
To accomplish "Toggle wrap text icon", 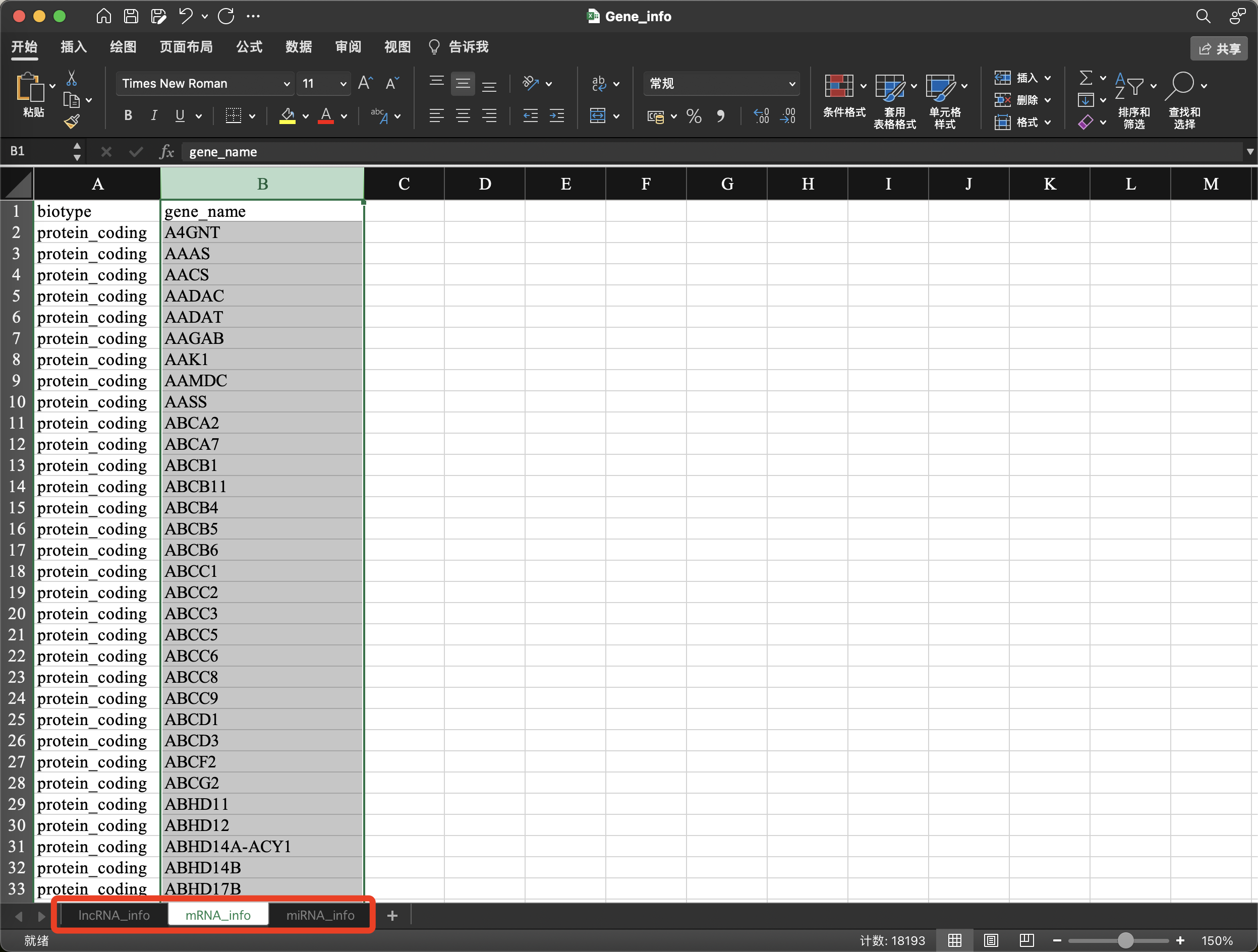I will [599, 84].
